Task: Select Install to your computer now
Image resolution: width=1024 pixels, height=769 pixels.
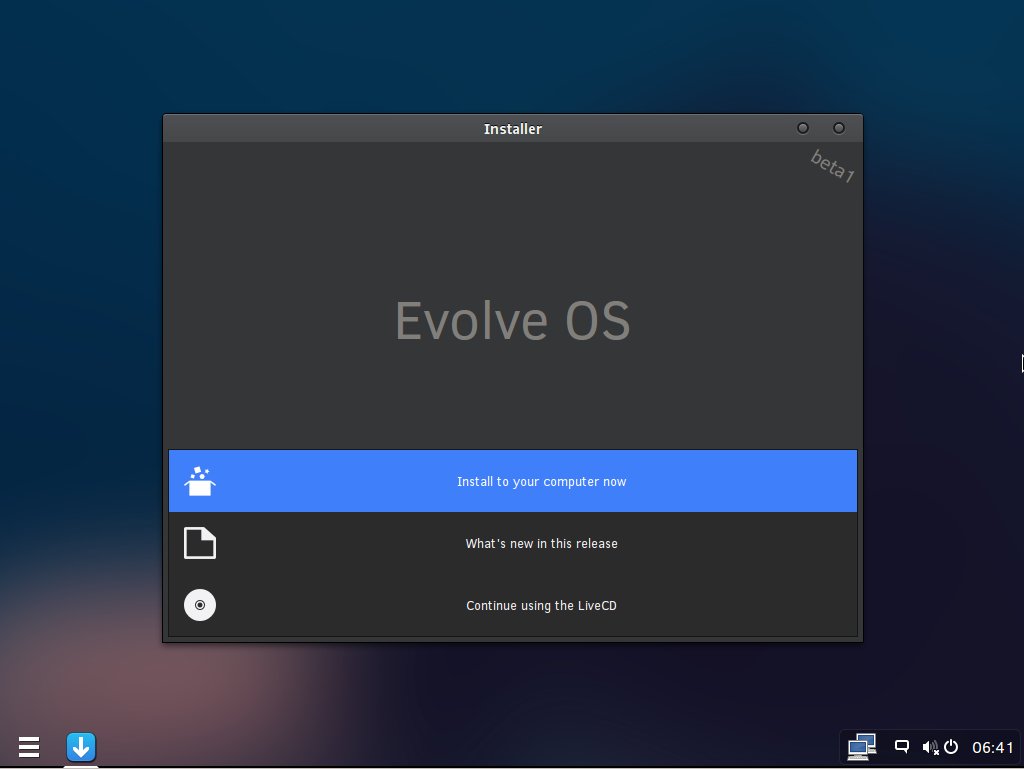Action: pos(513,481)
